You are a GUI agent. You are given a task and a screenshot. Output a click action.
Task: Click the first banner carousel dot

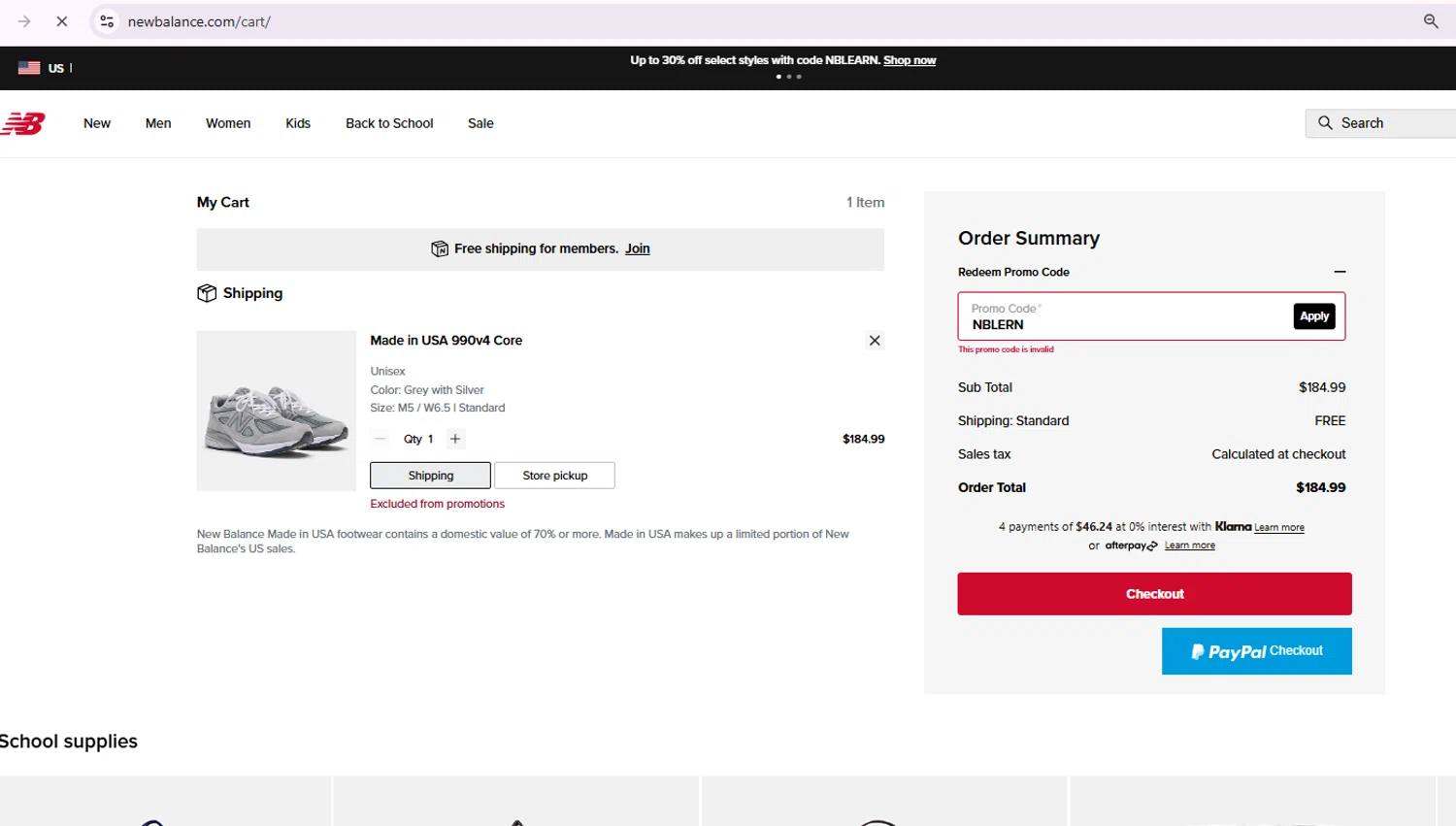[x=778, y=77]
